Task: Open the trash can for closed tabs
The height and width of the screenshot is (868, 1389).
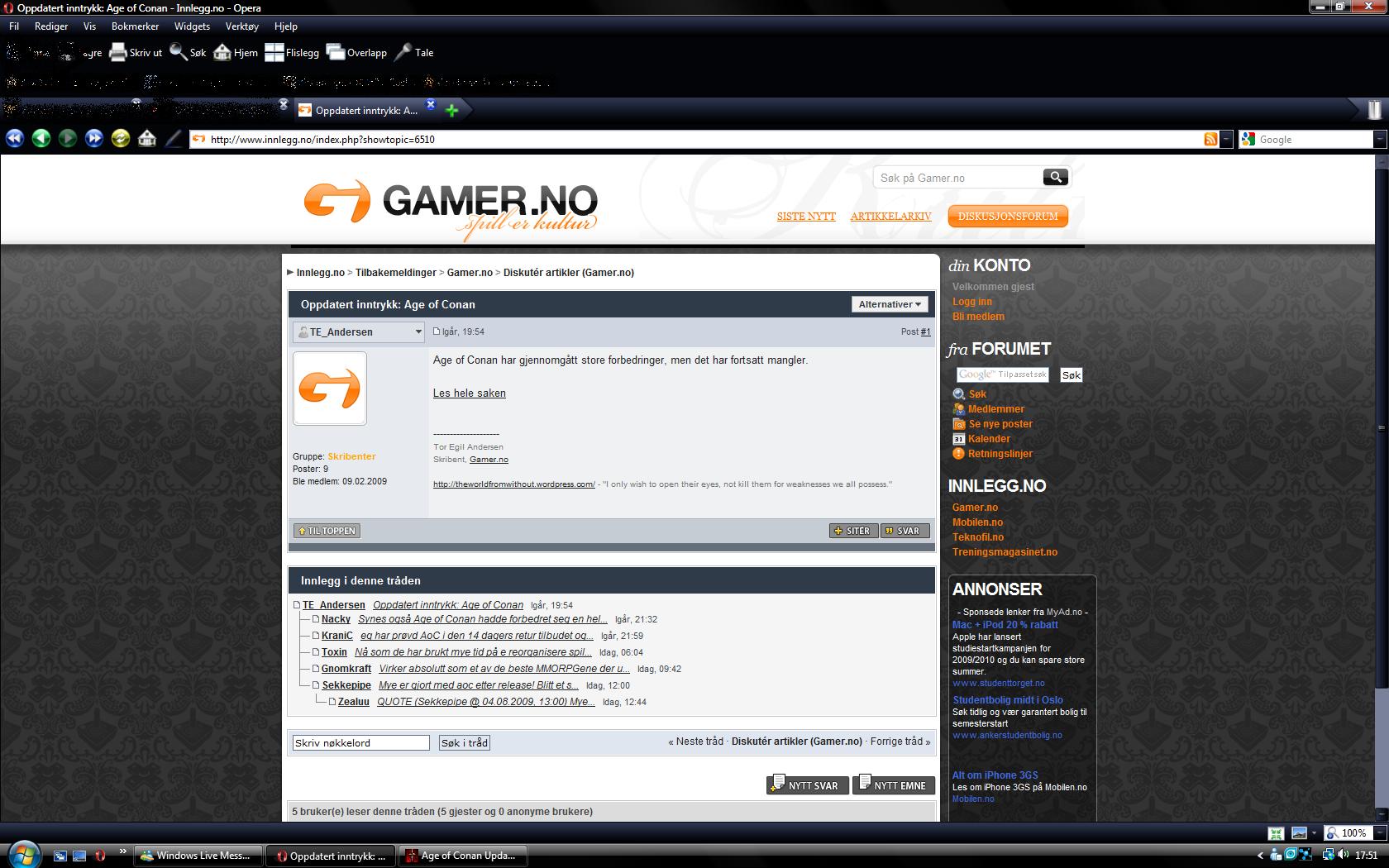Action: point(1374,109)
